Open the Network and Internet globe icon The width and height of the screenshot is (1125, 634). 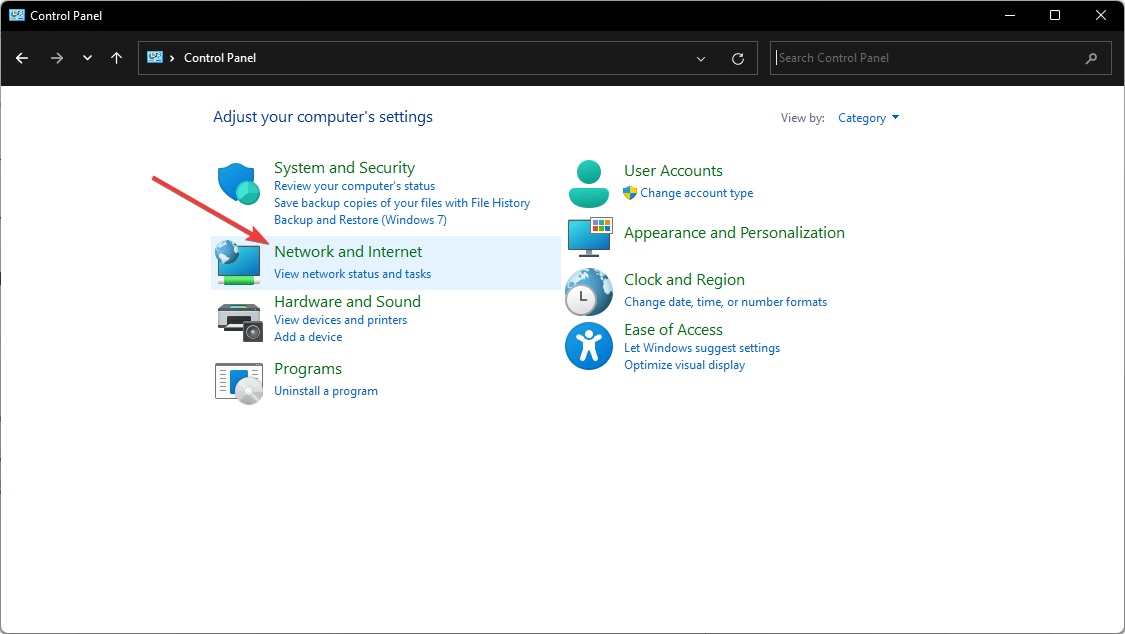click(x=239, y=262)
